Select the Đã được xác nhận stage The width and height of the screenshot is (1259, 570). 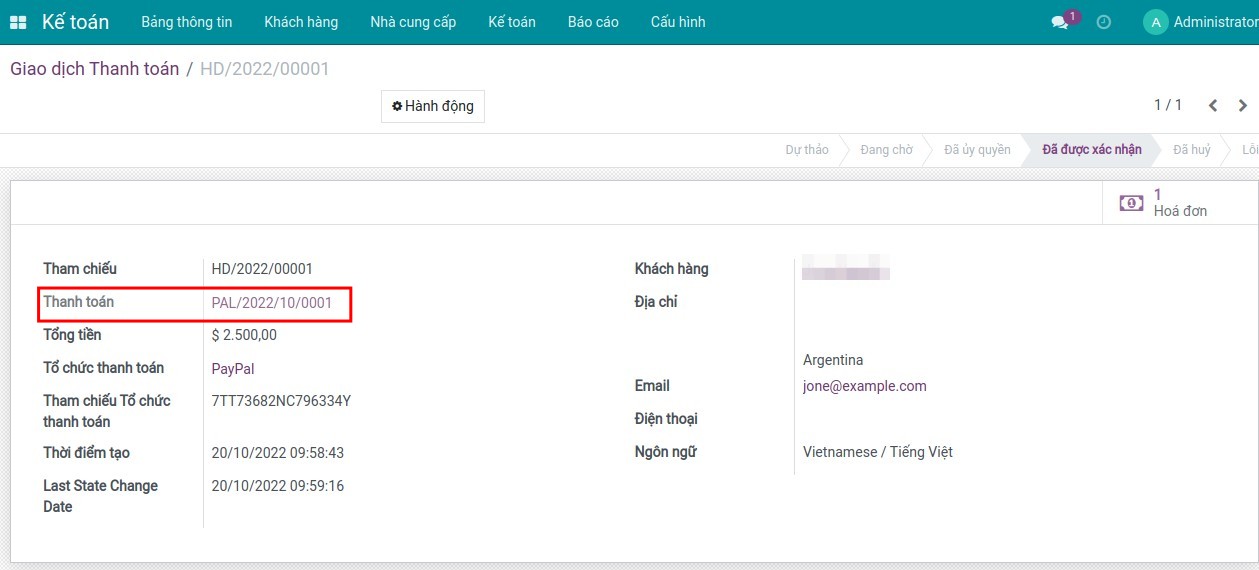(1092, 150)
